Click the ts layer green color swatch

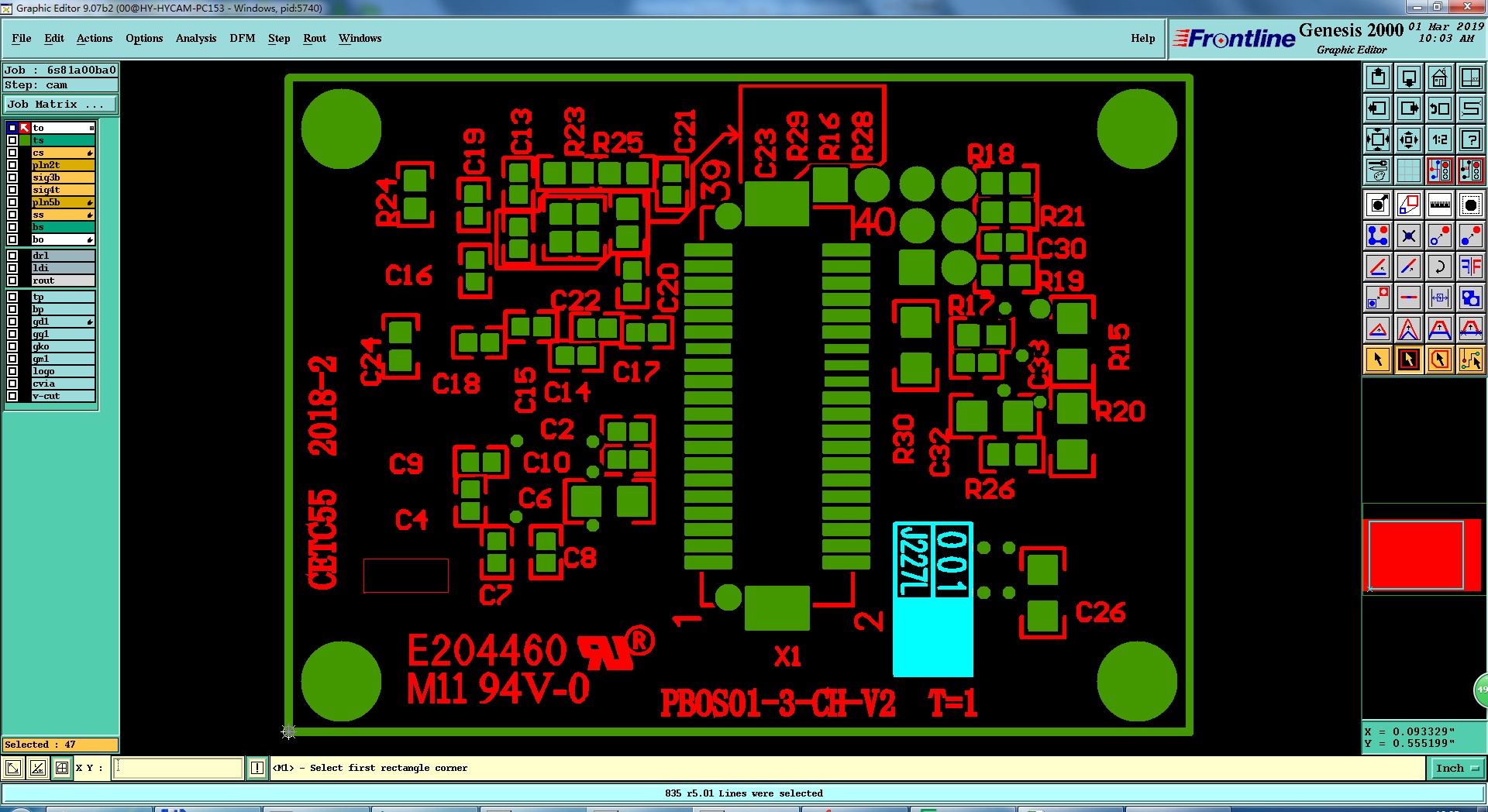tap(25, 140)
